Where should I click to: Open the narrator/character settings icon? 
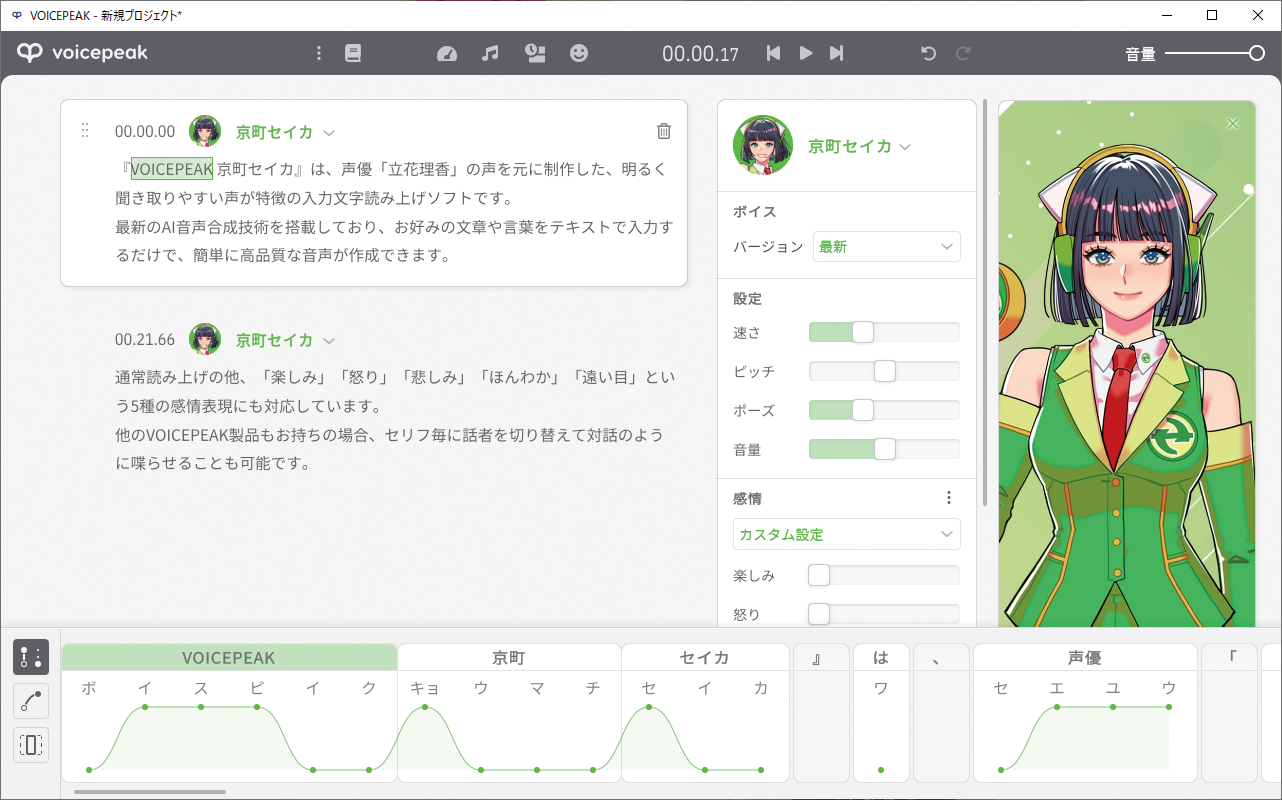click(535, 53)
